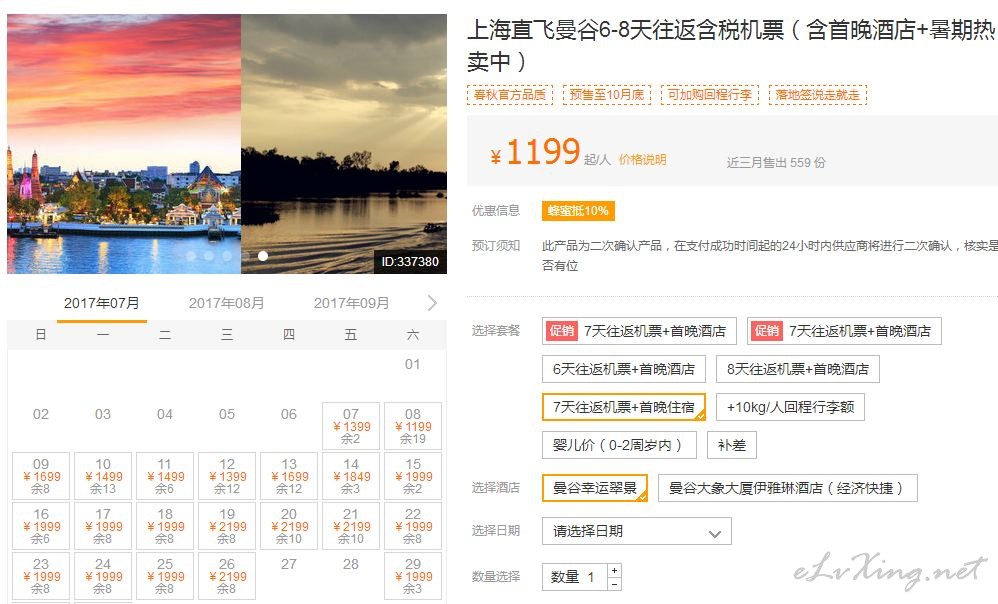Viewport: 998px width, 604px height.
Task: Switch to 2017年08月 calendar tab
Action: pos(227,303)
